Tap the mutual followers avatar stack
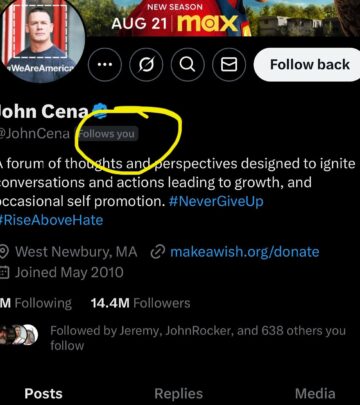The image size is (360, 405). coord(18,334)
